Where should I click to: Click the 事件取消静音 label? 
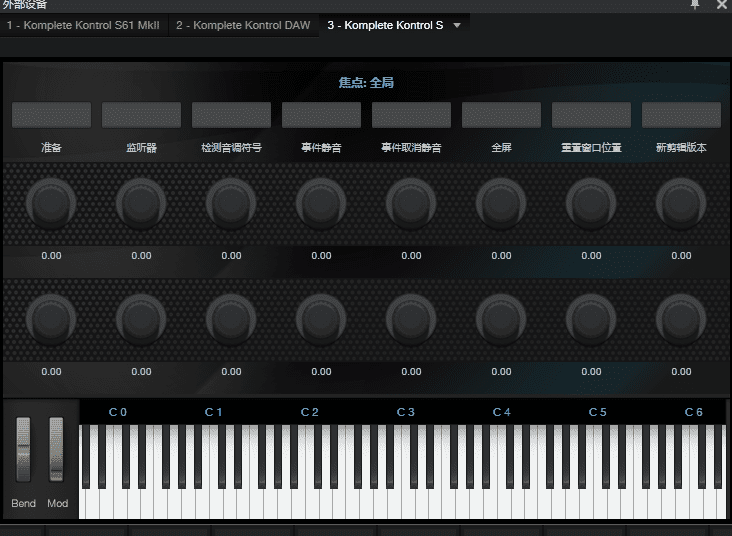(x=411, y=148)
